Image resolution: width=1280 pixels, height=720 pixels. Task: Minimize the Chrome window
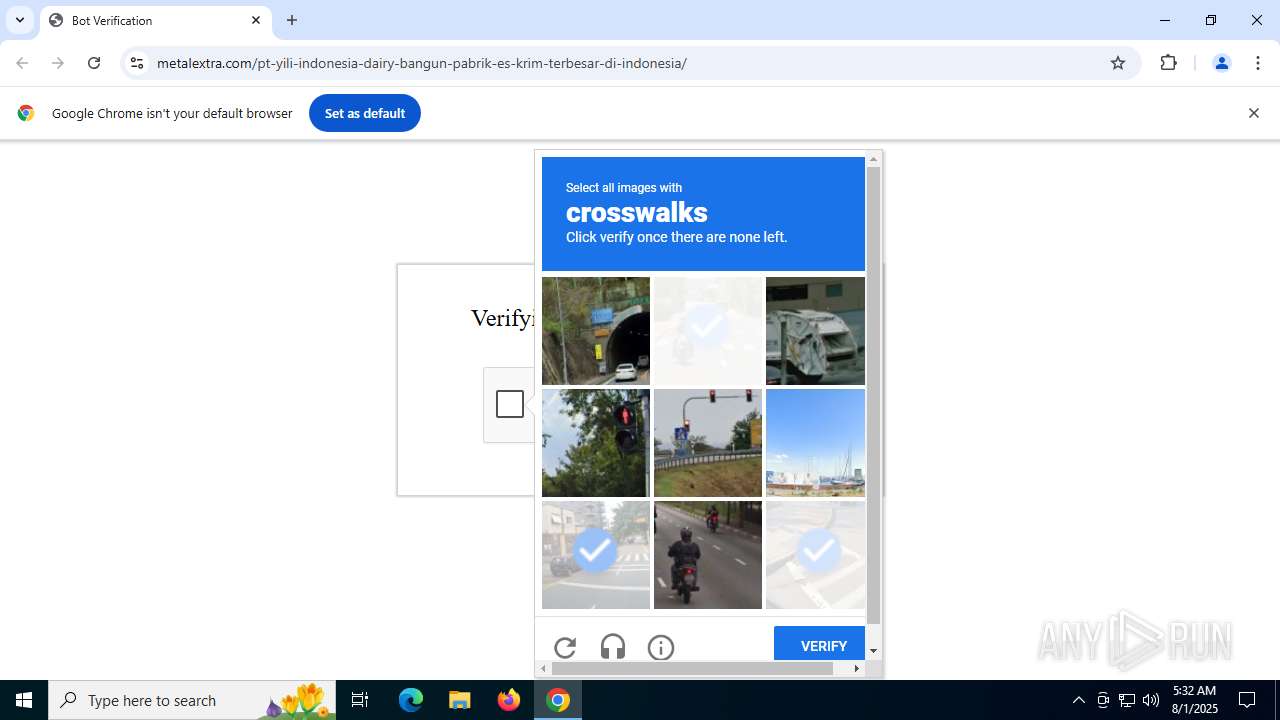click(1164, 20)
